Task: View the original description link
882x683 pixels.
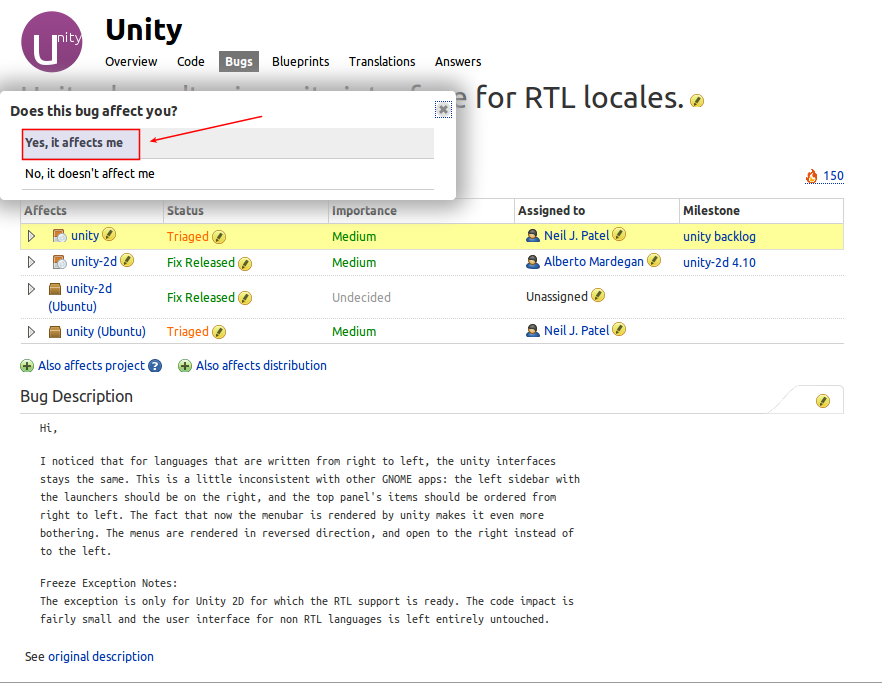Action: (101, 657)
